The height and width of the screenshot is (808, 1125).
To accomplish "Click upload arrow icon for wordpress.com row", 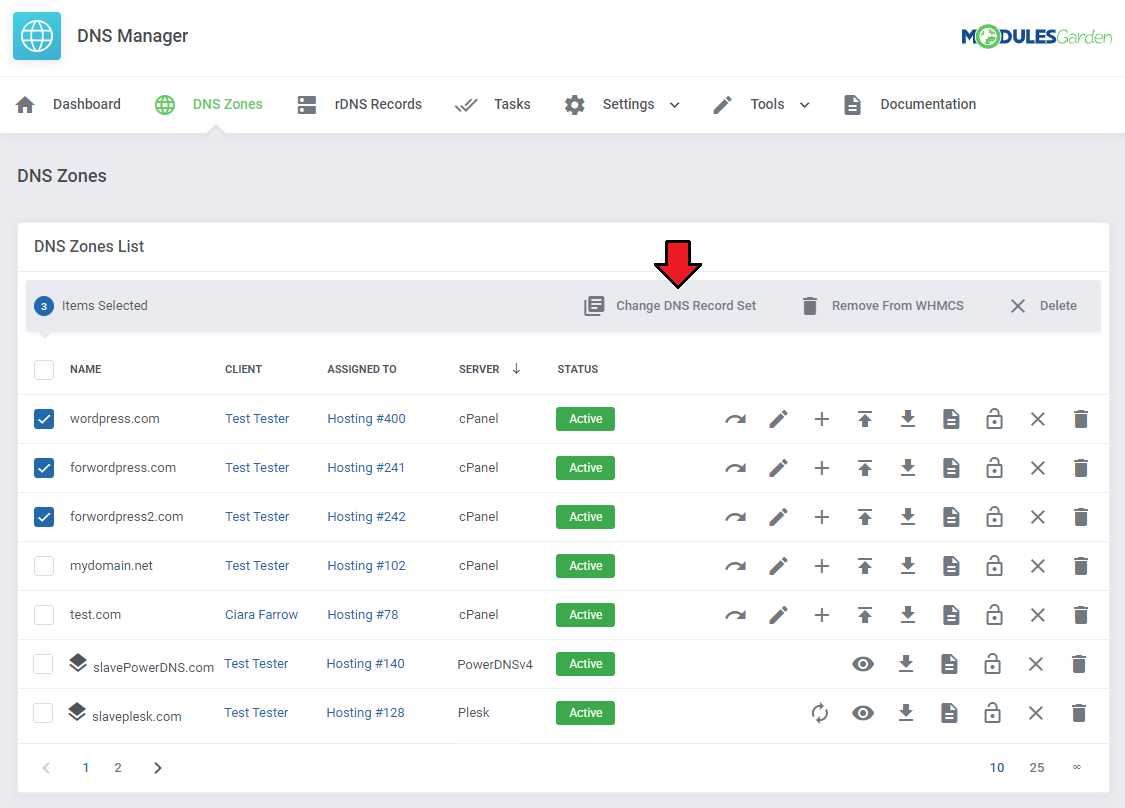I will [865, 419].
